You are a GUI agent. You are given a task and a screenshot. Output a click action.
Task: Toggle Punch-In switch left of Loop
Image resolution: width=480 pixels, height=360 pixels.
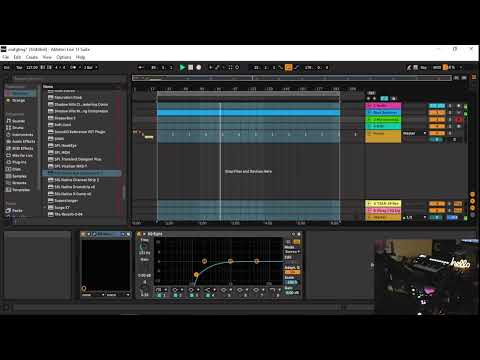[281, 67]
